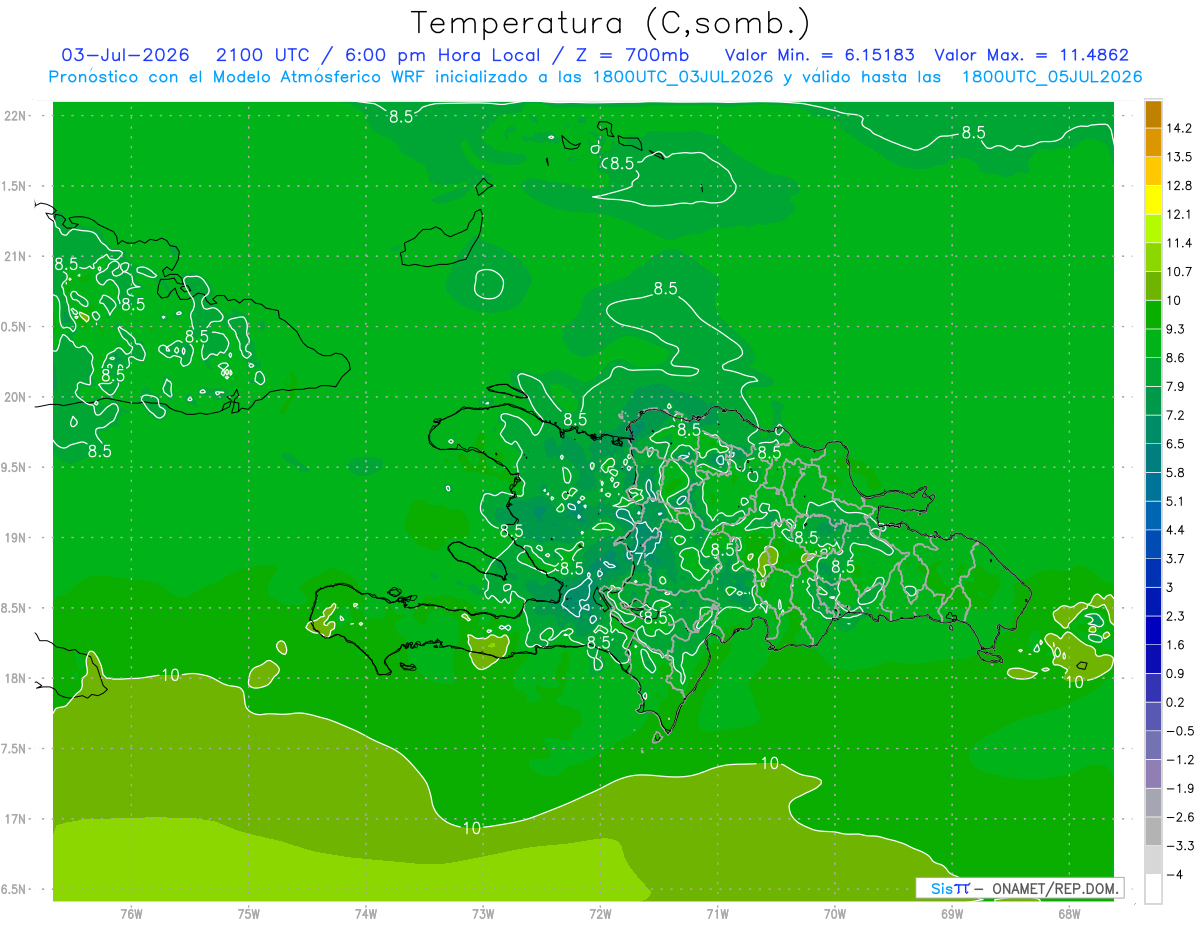
Task: Click the 74W longitude axis label
Action: coord(366,913)
